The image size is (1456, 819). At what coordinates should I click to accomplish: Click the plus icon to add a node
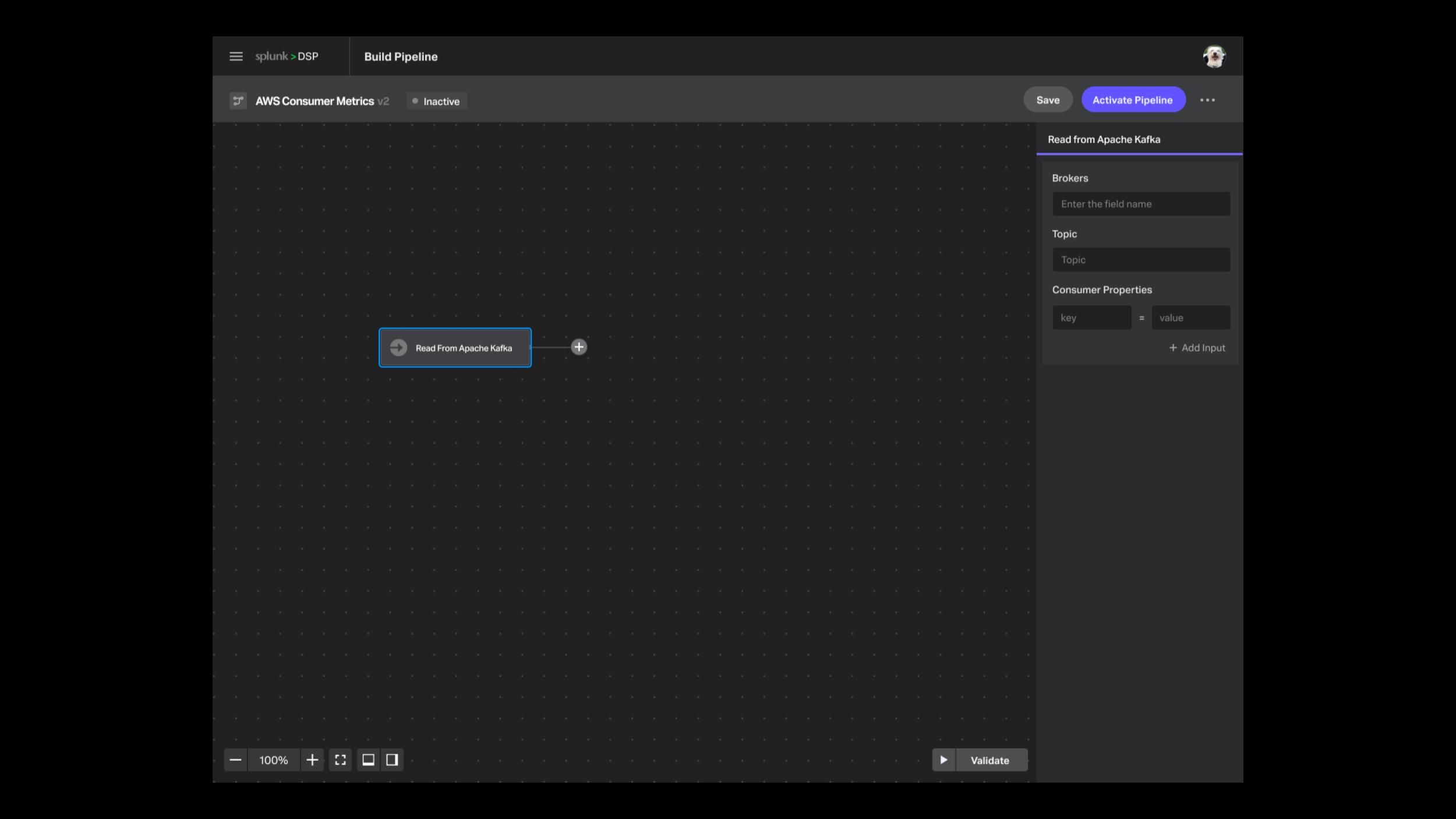[x=578, y=347]
